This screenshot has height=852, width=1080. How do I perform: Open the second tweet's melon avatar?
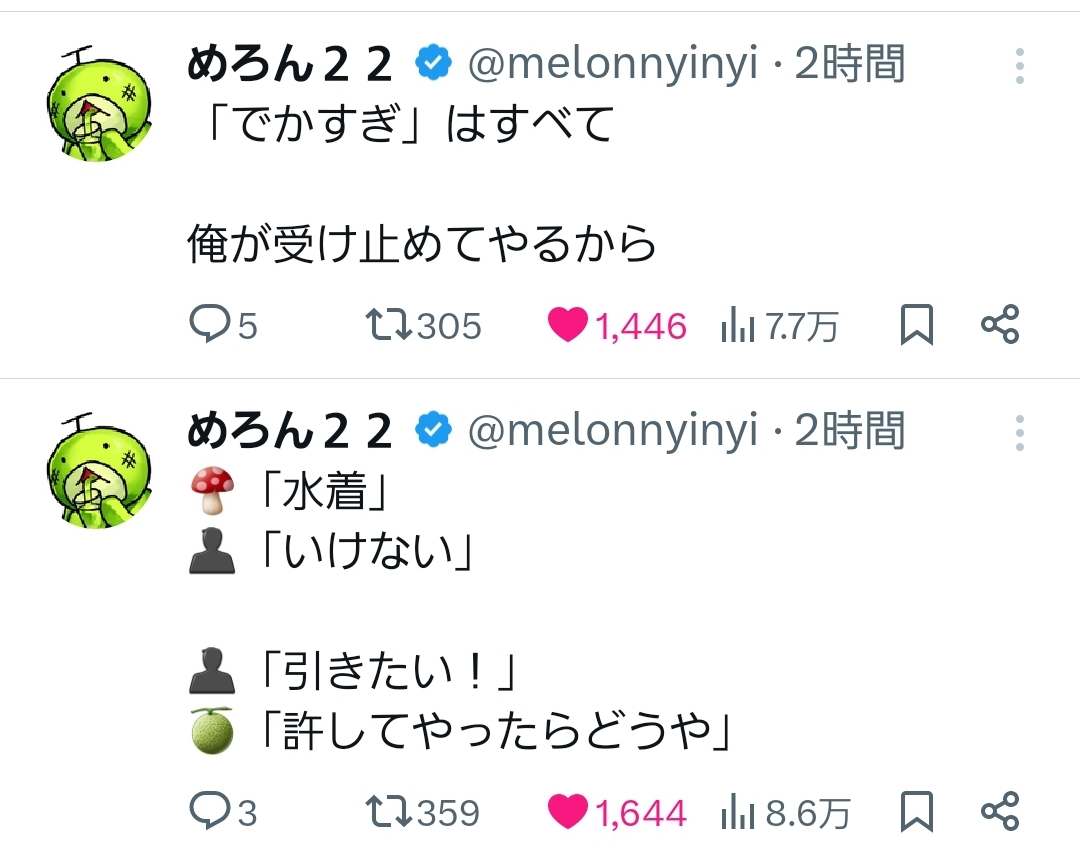(x=99, y=469)
